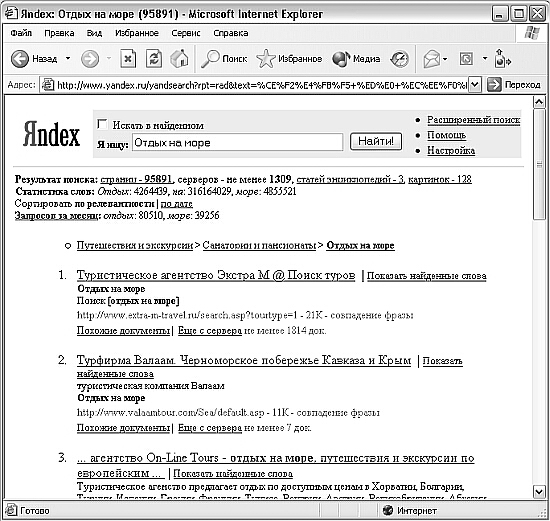Click the scrollbar up arrow
Screen dimensions: 550x521
point(539,102)
